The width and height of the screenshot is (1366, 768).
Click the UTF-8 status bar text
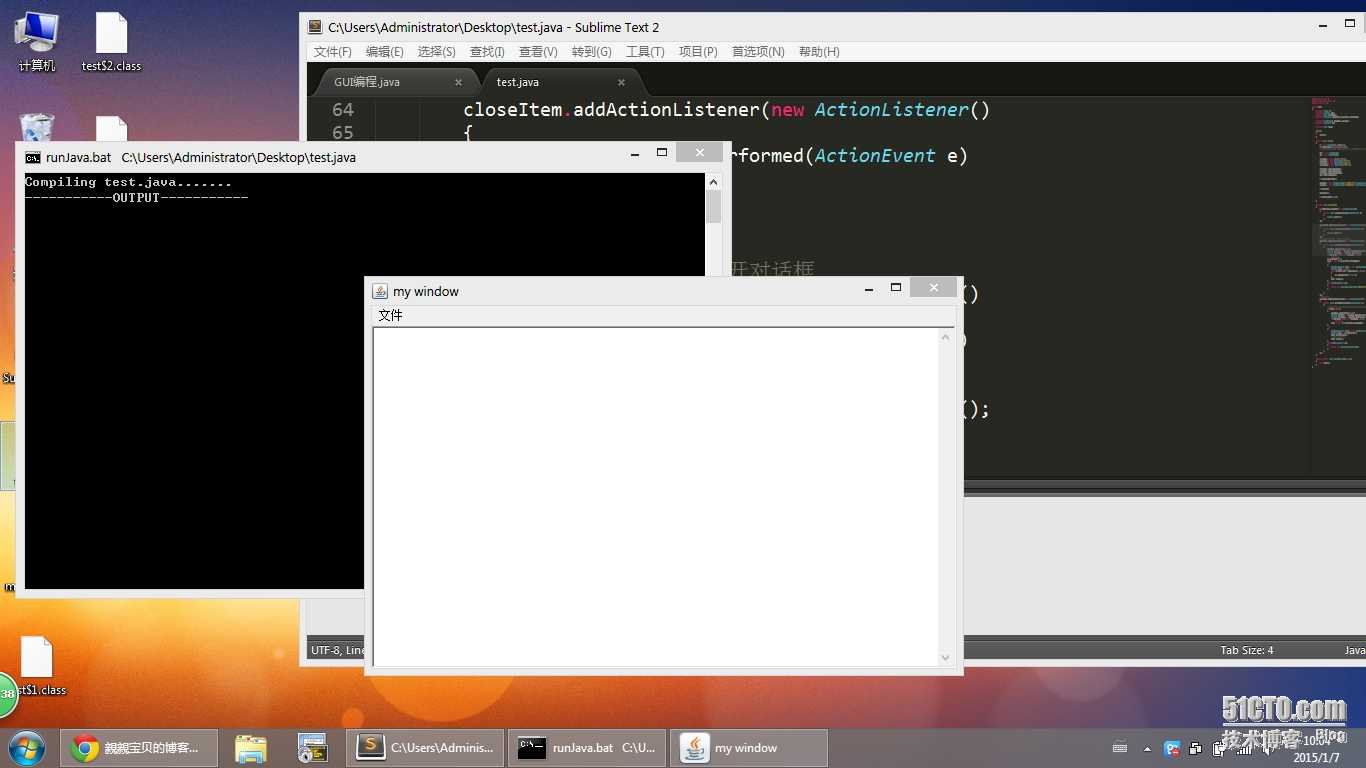tap(325, 650)
